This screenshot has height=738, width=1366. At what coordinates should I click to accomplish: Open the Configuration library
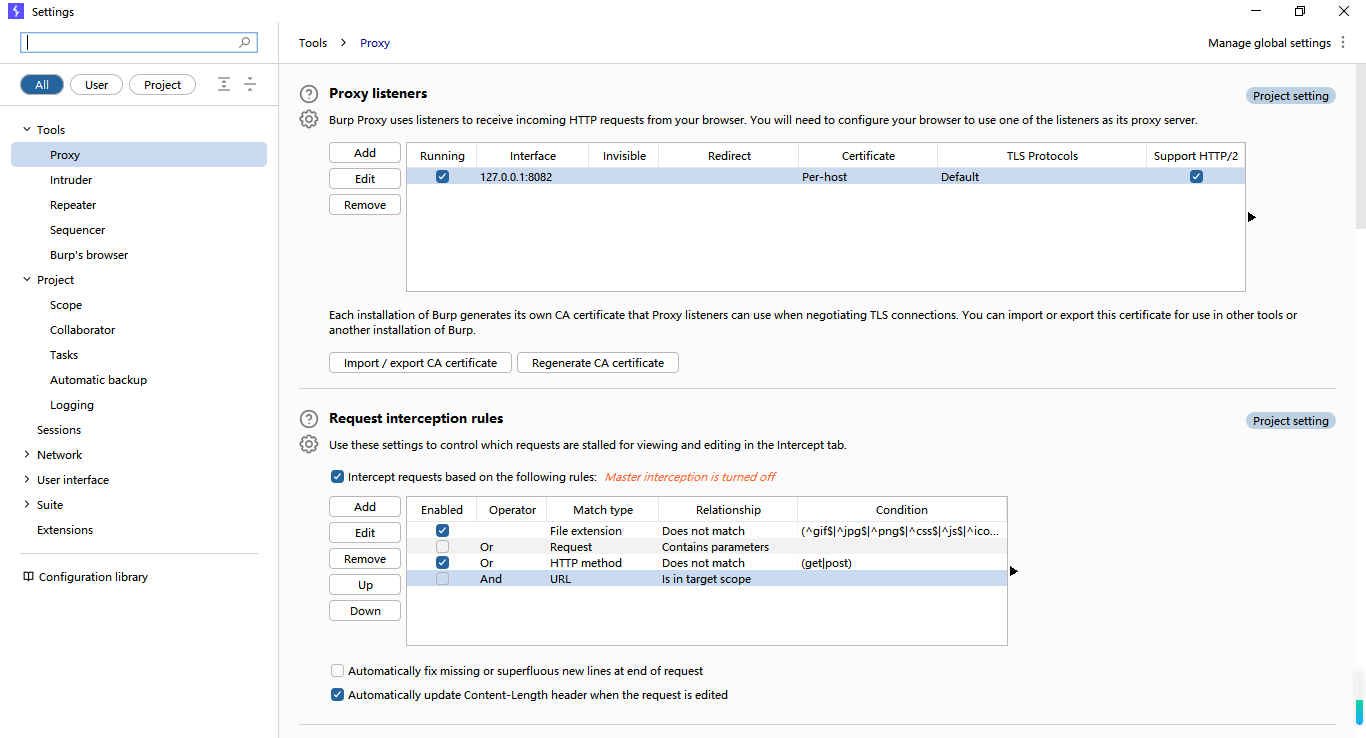click(x=86, y=577)
